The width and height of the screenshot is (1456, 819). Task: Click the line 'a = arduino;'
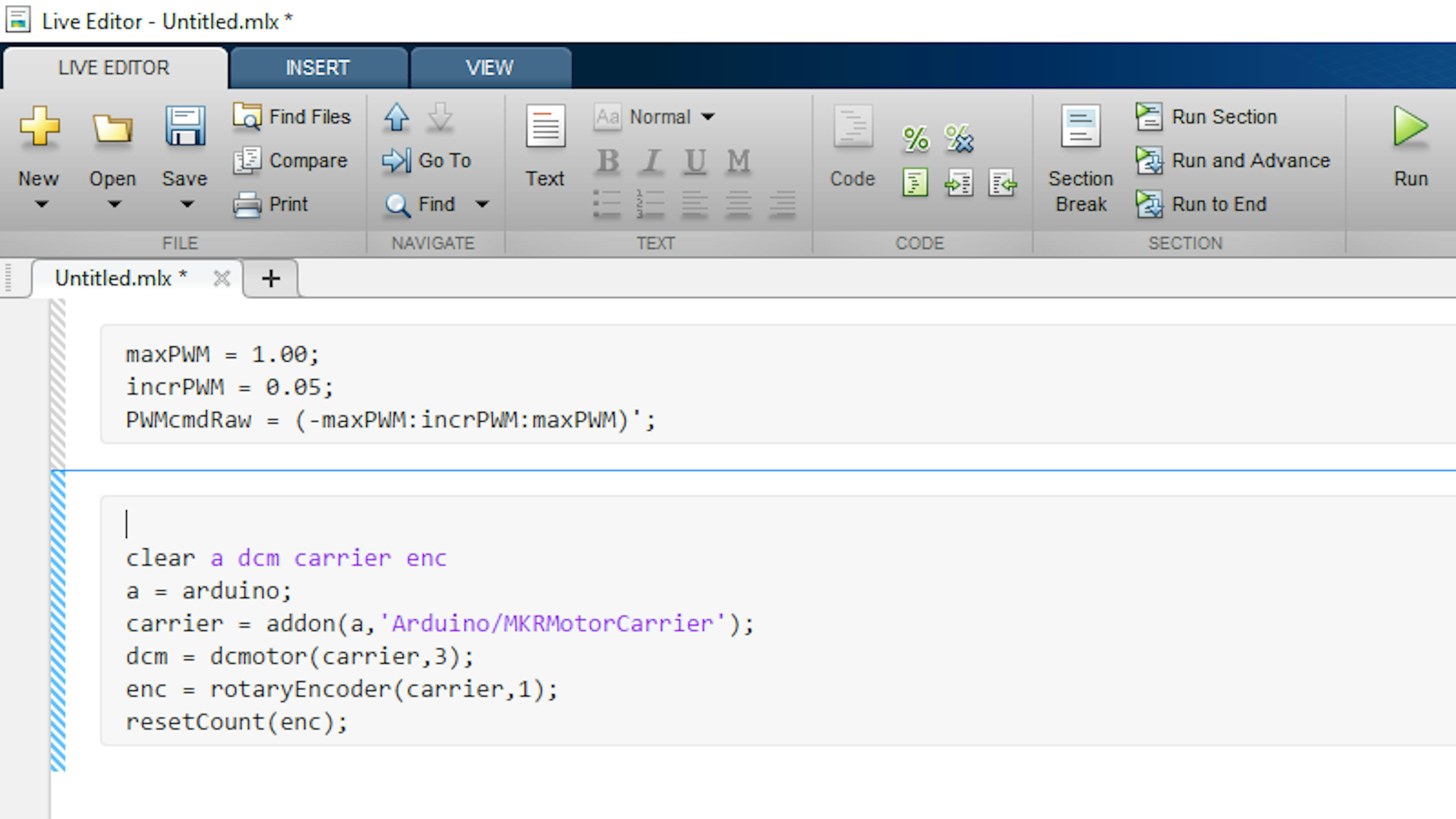(x=208, y=591)
